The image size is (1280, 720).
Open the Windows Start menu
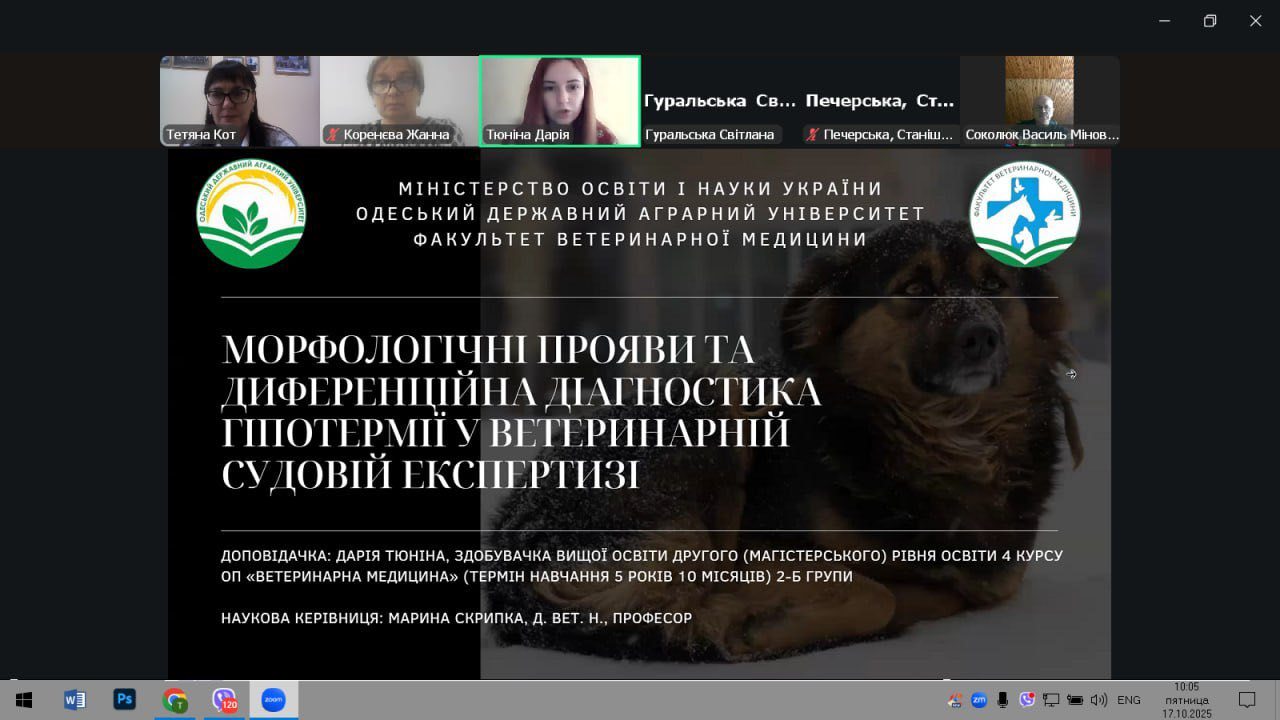pos(24,700)
